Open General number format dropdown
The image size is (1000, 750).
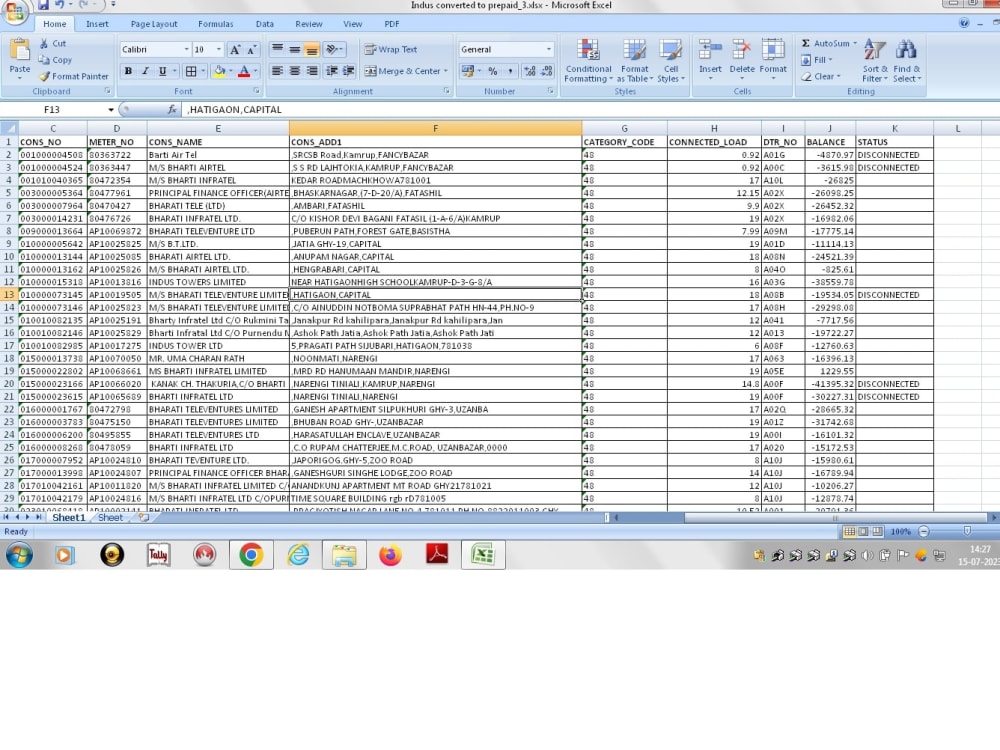click(548, 49)
